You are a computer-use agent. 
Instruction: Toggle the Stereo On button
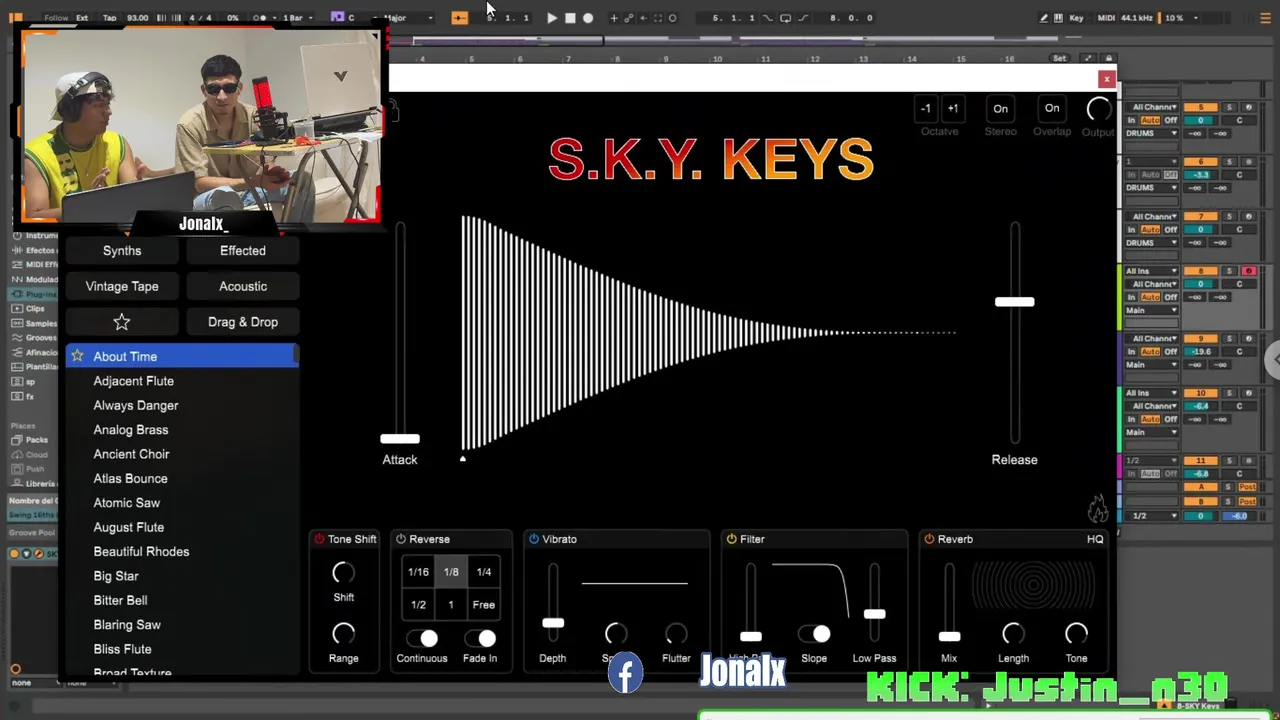point(1000,109)
